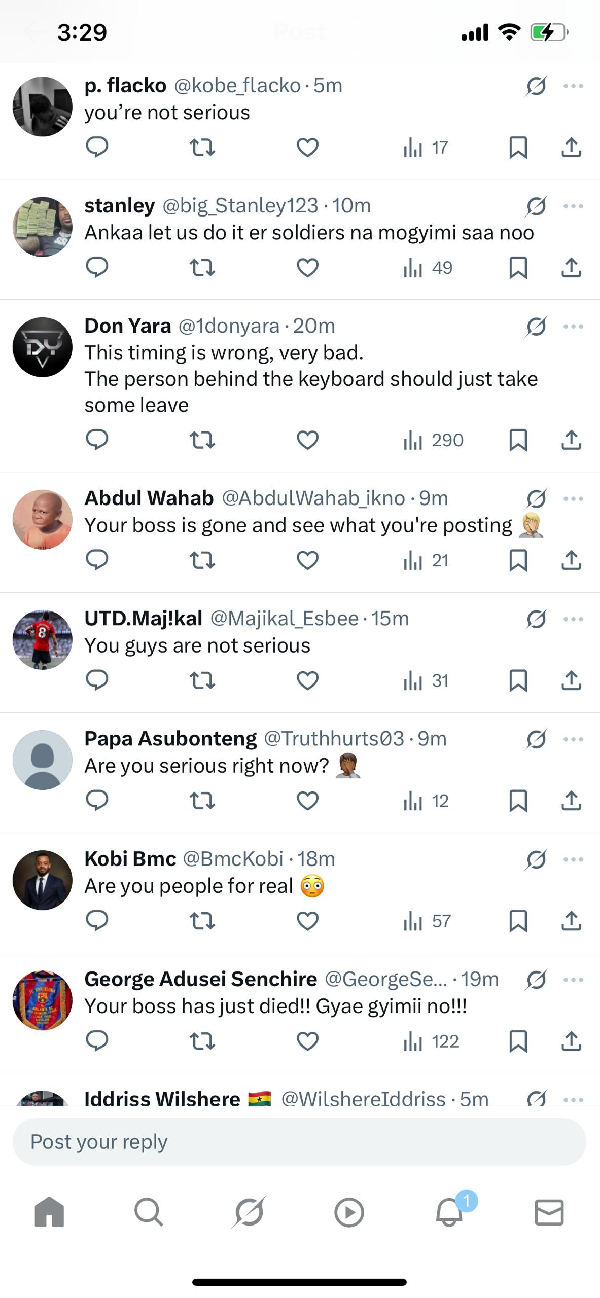Share Don Yara's post

tap(571, 440)
